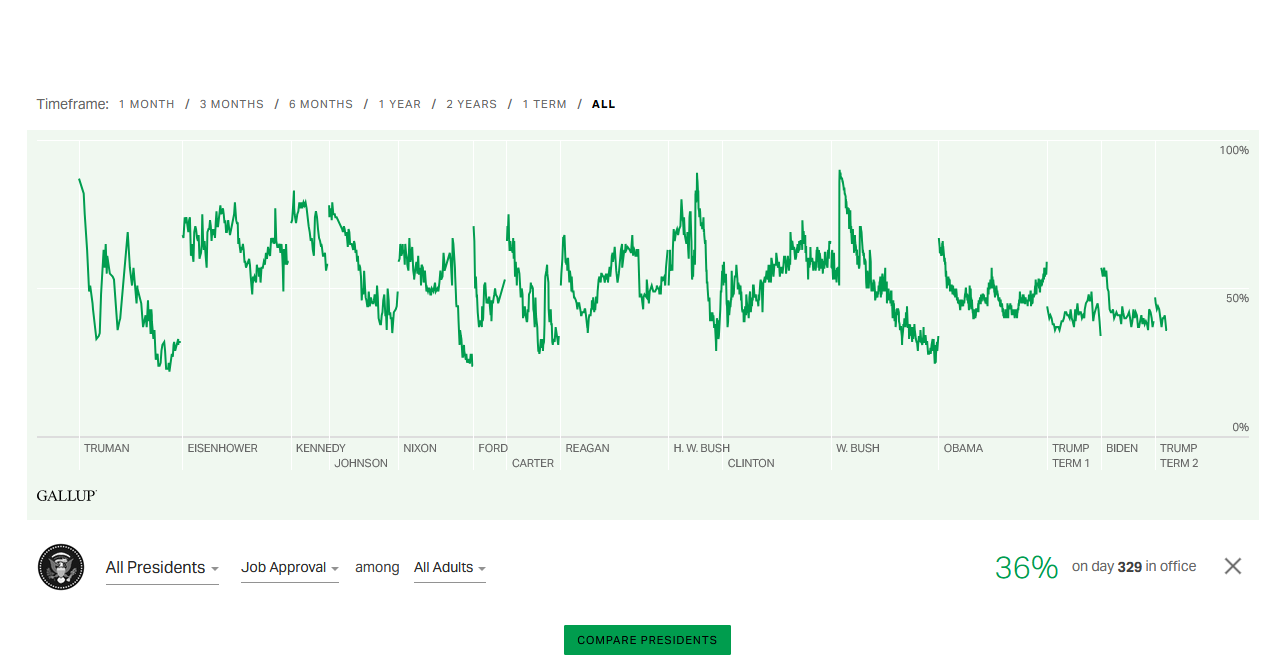Open the All Presidents dropdown

click(162, 568)
